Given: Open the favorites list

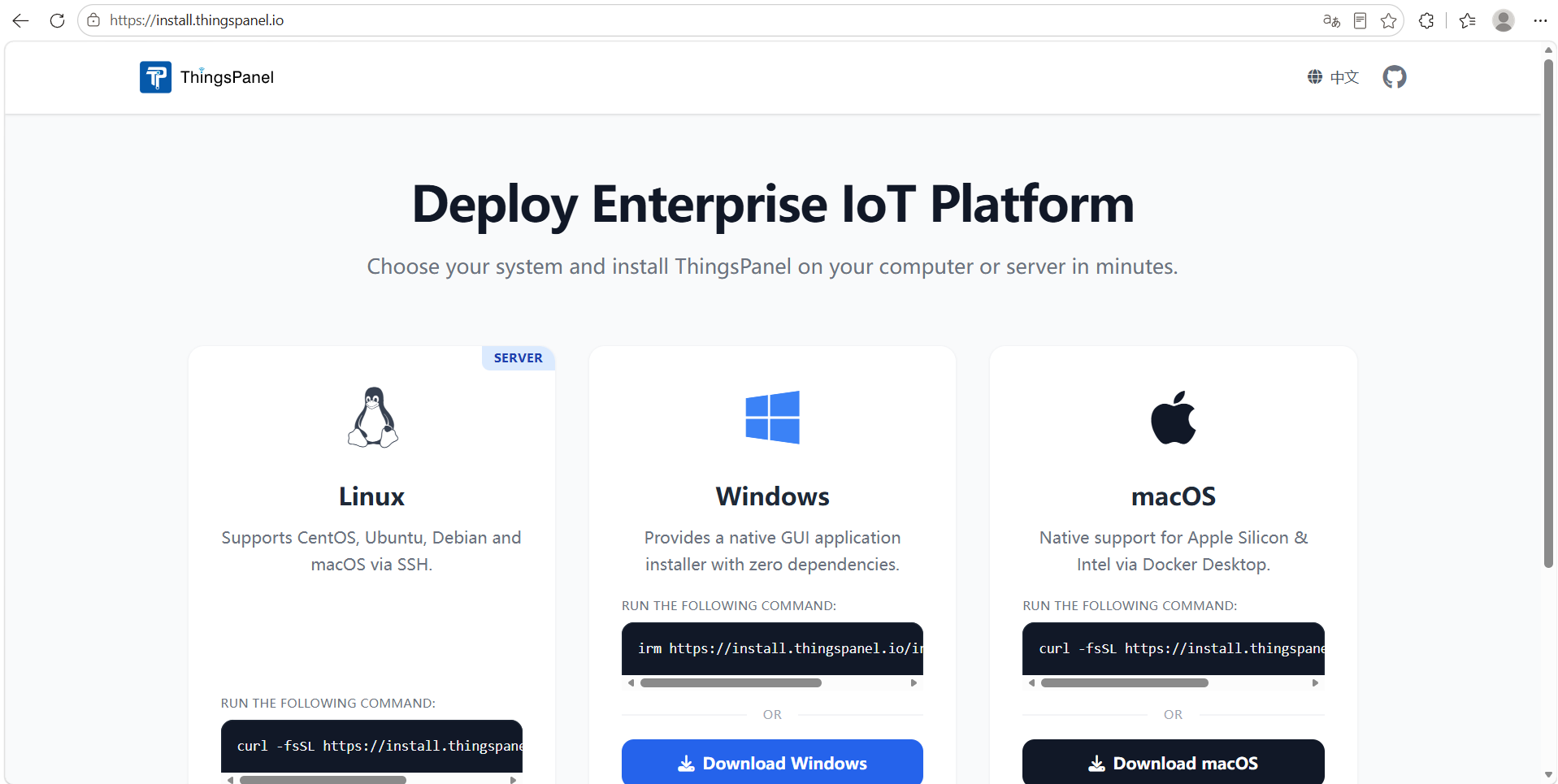Looking at the screenshot, I should tap(1467, 20).
